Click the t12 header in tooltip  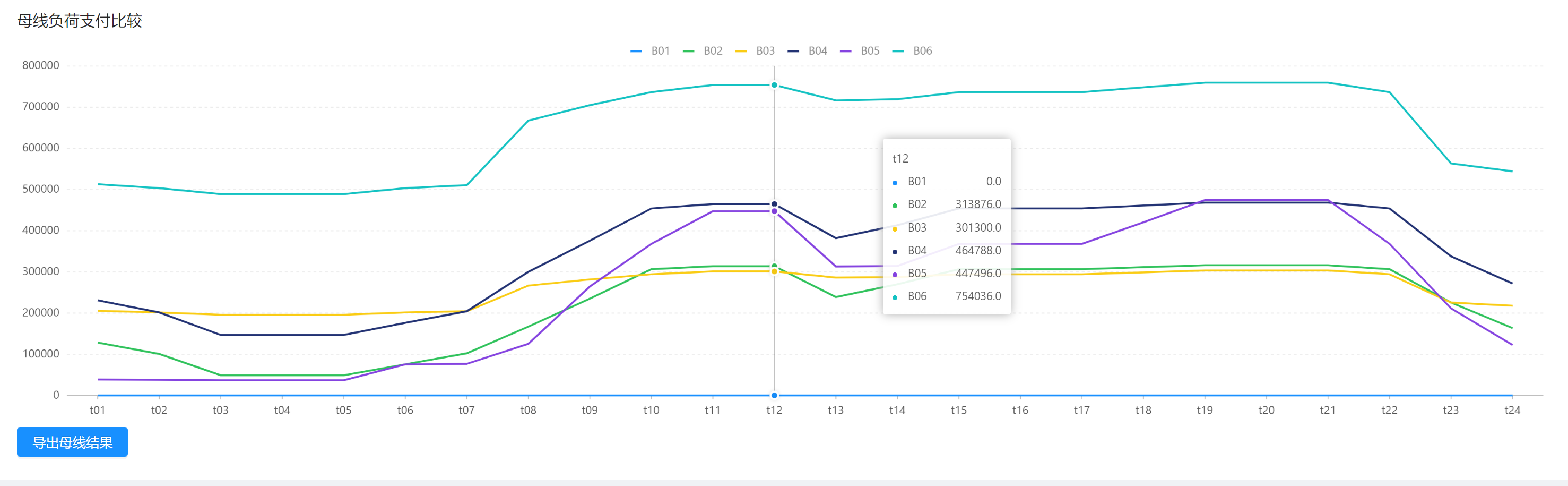pyautogui.click(x=900, y=159)
